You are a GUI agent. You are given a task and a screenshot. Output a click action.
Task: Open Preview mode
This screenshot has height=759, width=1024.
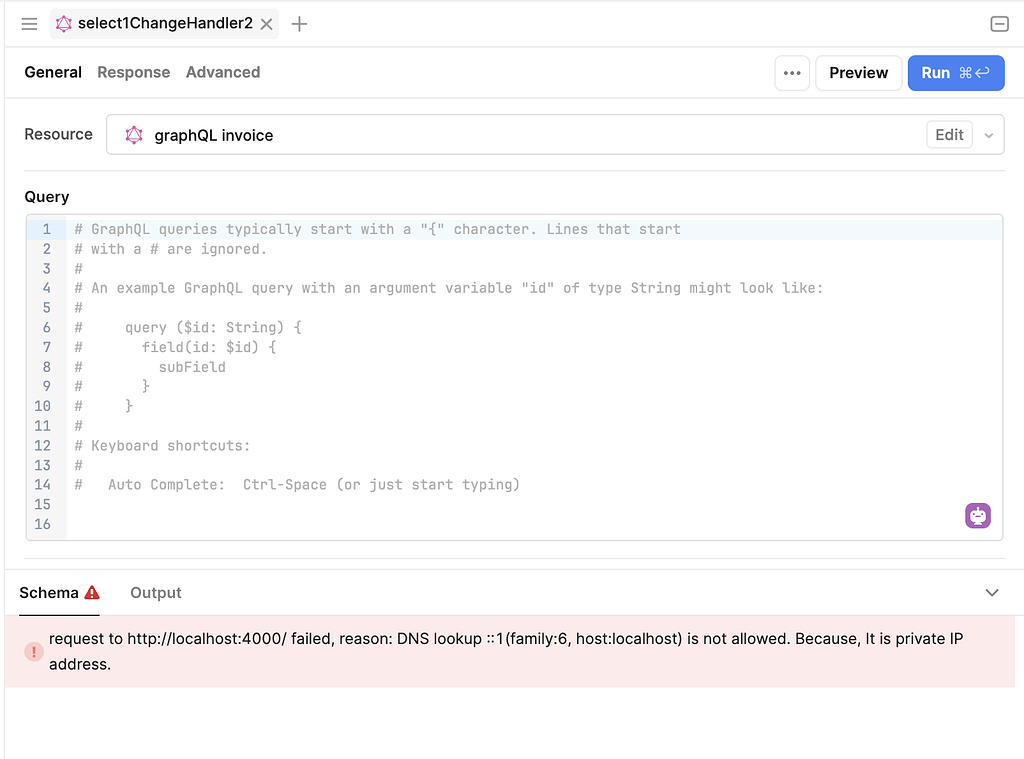tap(858, 72)
